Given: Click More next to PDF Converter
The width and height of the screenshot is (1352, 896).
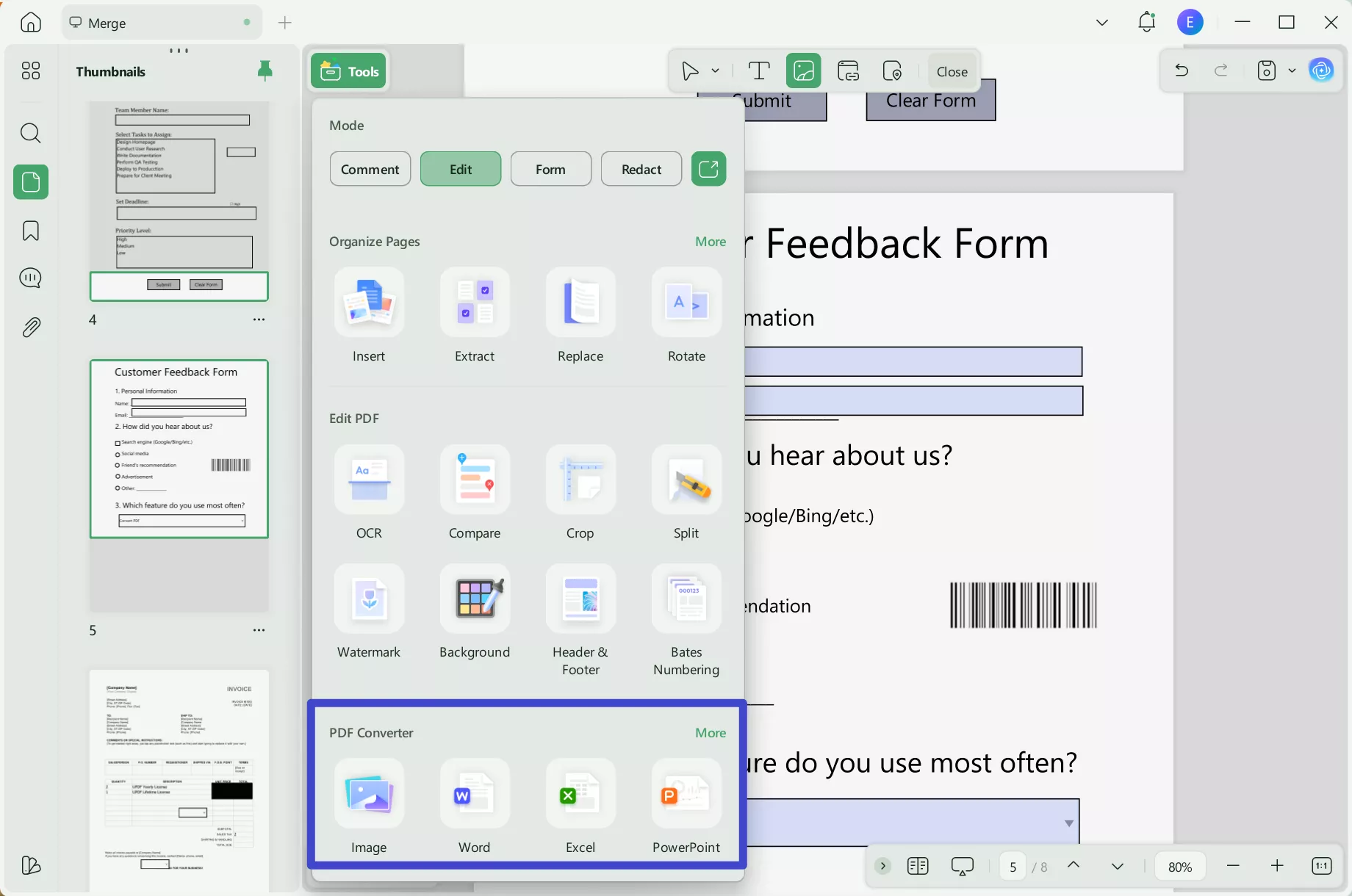Looking at the screenshot, I should (x=709, y=732).
